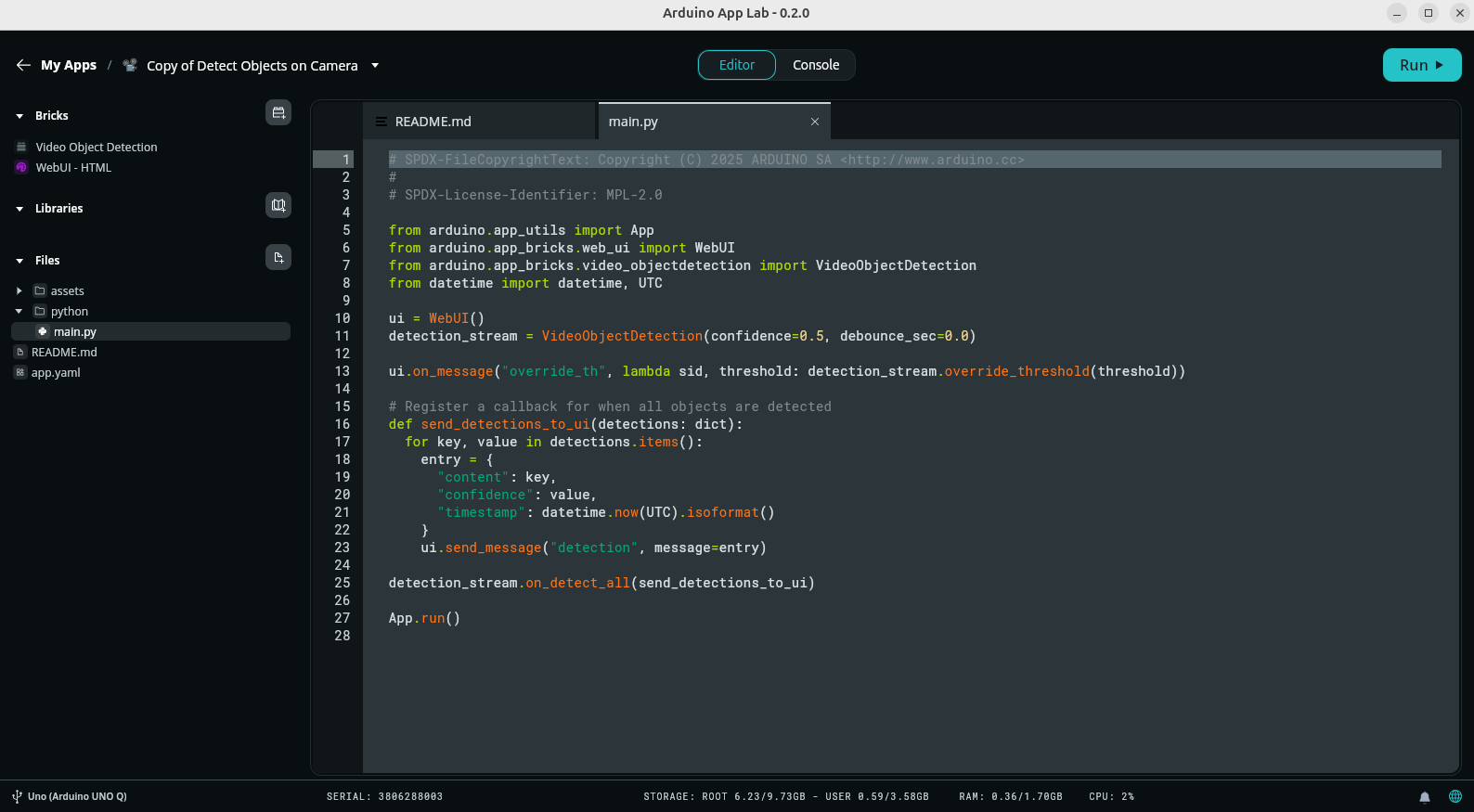
Task: Click line number 16 in gutter
Action: coord(343,424)
